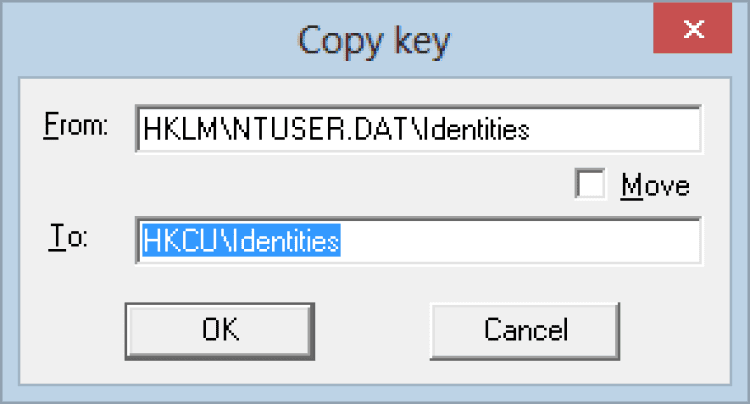Click the highlighted HKCU\Identities text

pyautogui.click(x=242, y=241)
